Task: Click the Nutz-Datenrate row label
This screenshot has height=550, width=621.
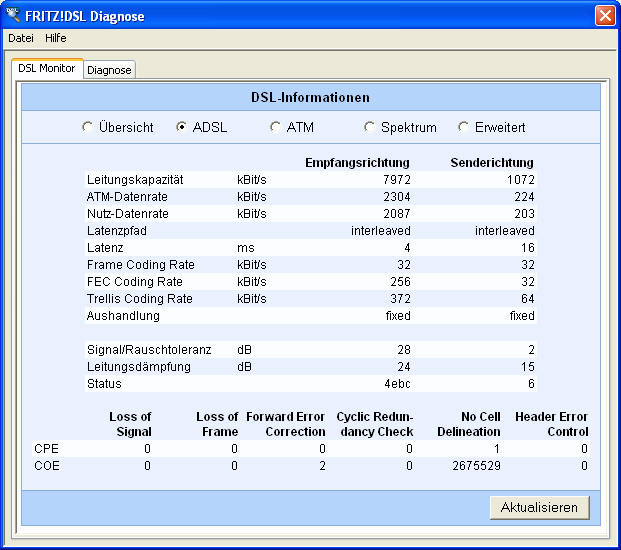Action: click(x=128, y=214)
